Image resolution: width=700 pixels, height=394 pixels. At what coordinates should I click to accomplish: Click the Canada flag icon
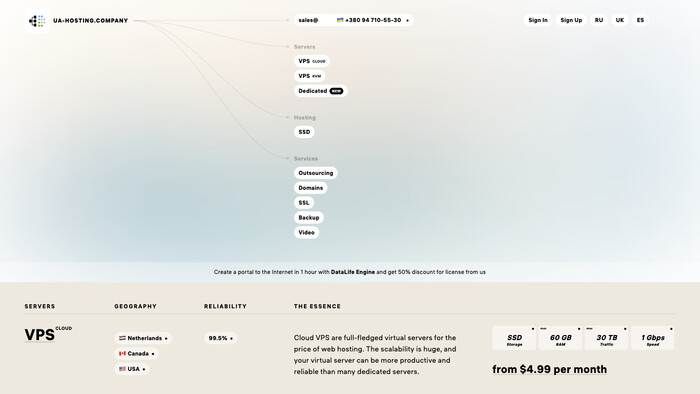pos(122,353)
